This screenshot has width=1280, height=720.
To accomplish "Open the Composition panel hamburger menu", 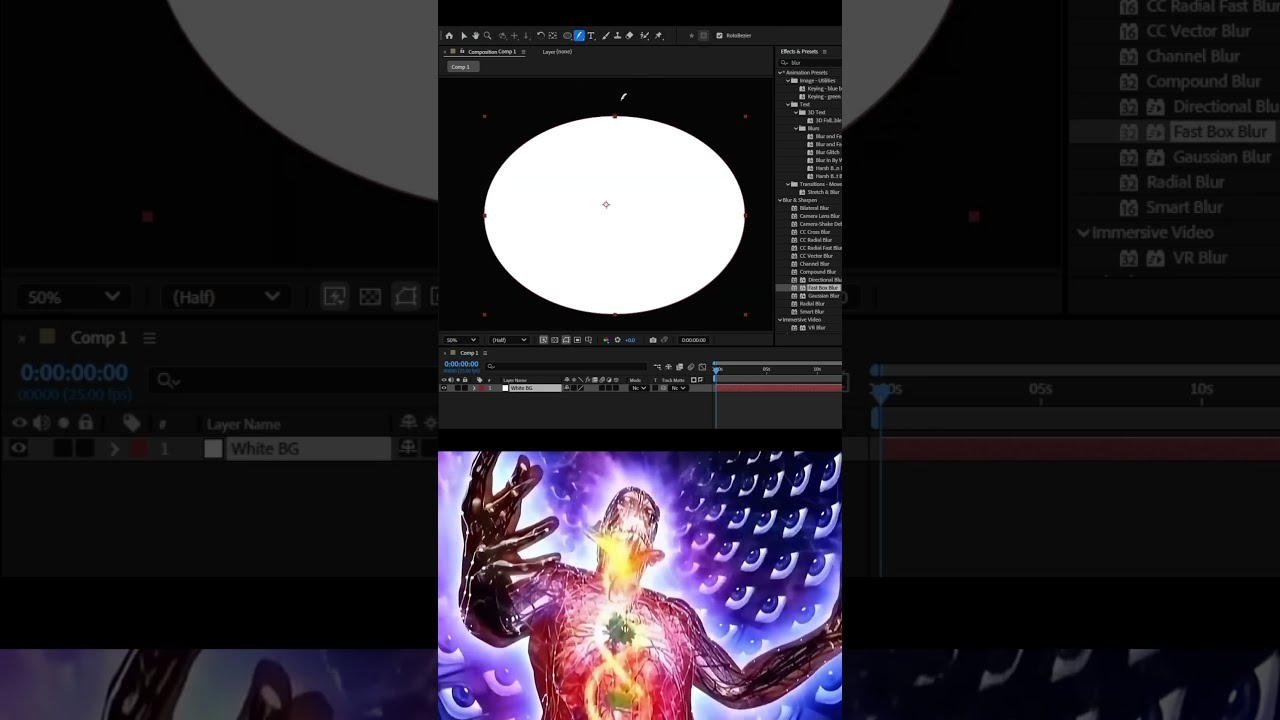I will pyautogui.click(x=523, y=51).
